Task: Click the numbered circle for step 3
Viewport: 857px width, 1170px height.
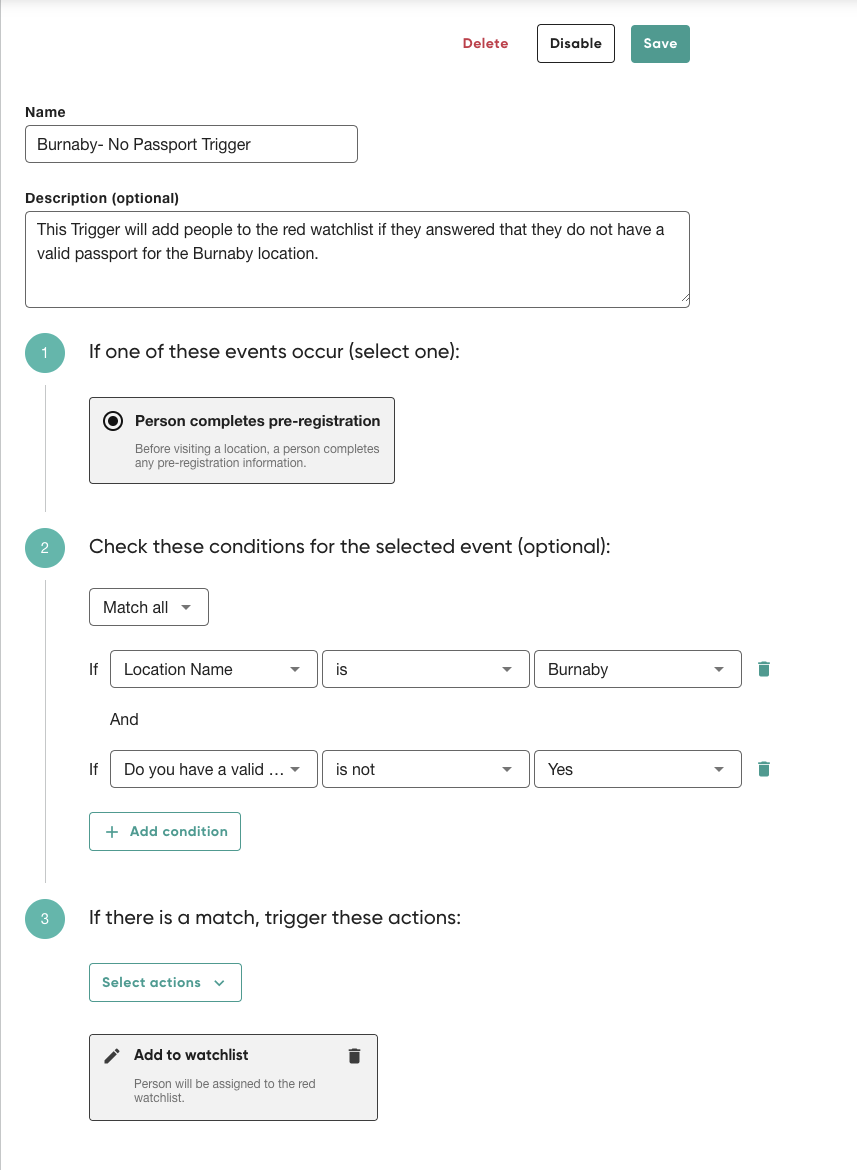Action: (x=44, y=918)
